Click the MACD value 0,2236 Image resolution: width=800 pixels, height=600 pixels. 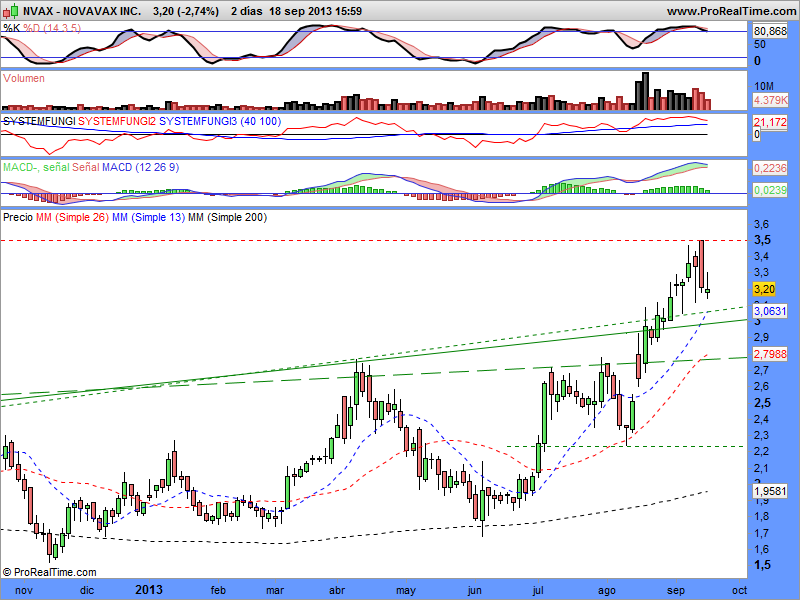click(770, 168)
